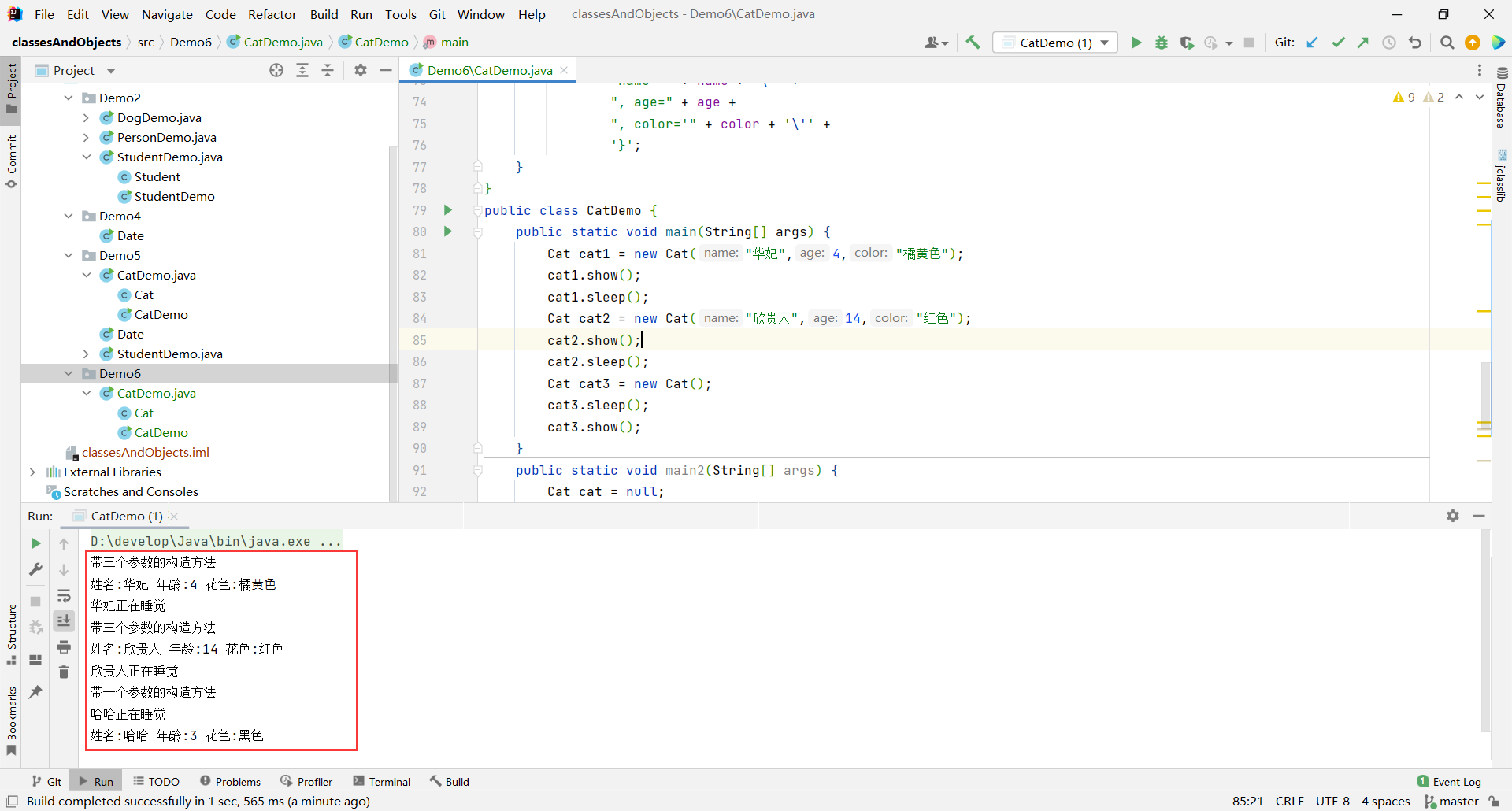
Task: Click the green Run button in the toolbar
Action: click(1136, 43)
